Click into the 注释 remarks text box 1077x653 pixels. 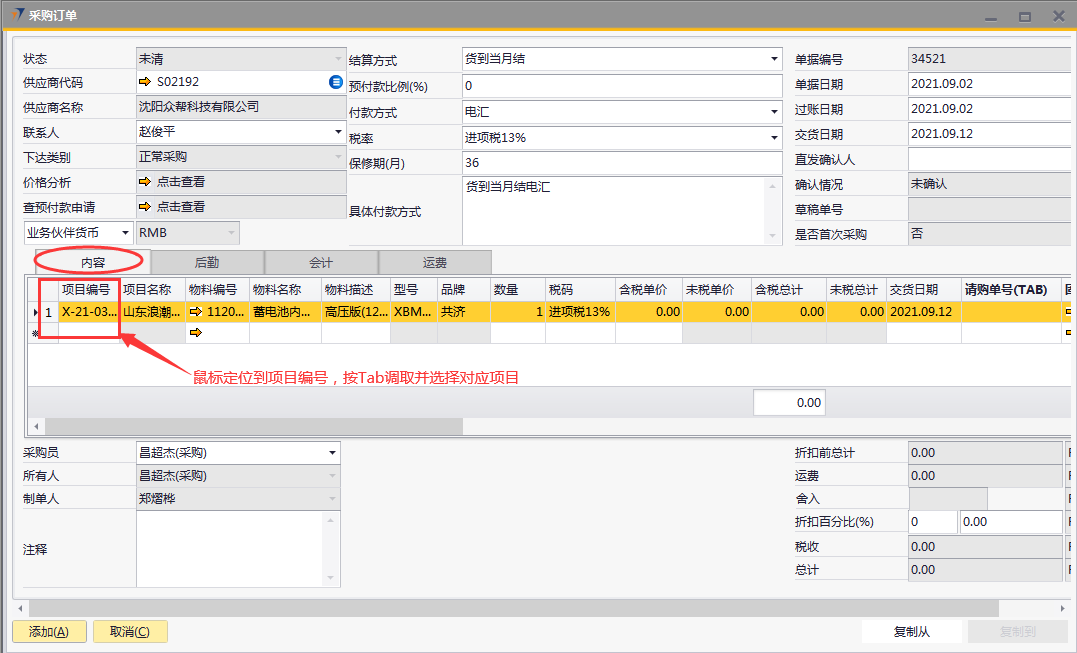tap(230, 548)
